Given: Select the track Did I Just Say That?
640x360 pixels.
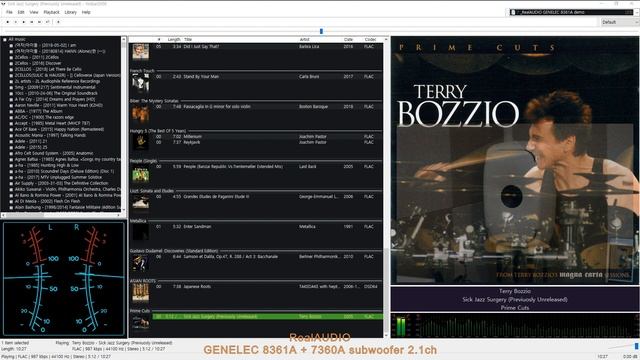Looking at the screenshot, I should coord(267,47).
